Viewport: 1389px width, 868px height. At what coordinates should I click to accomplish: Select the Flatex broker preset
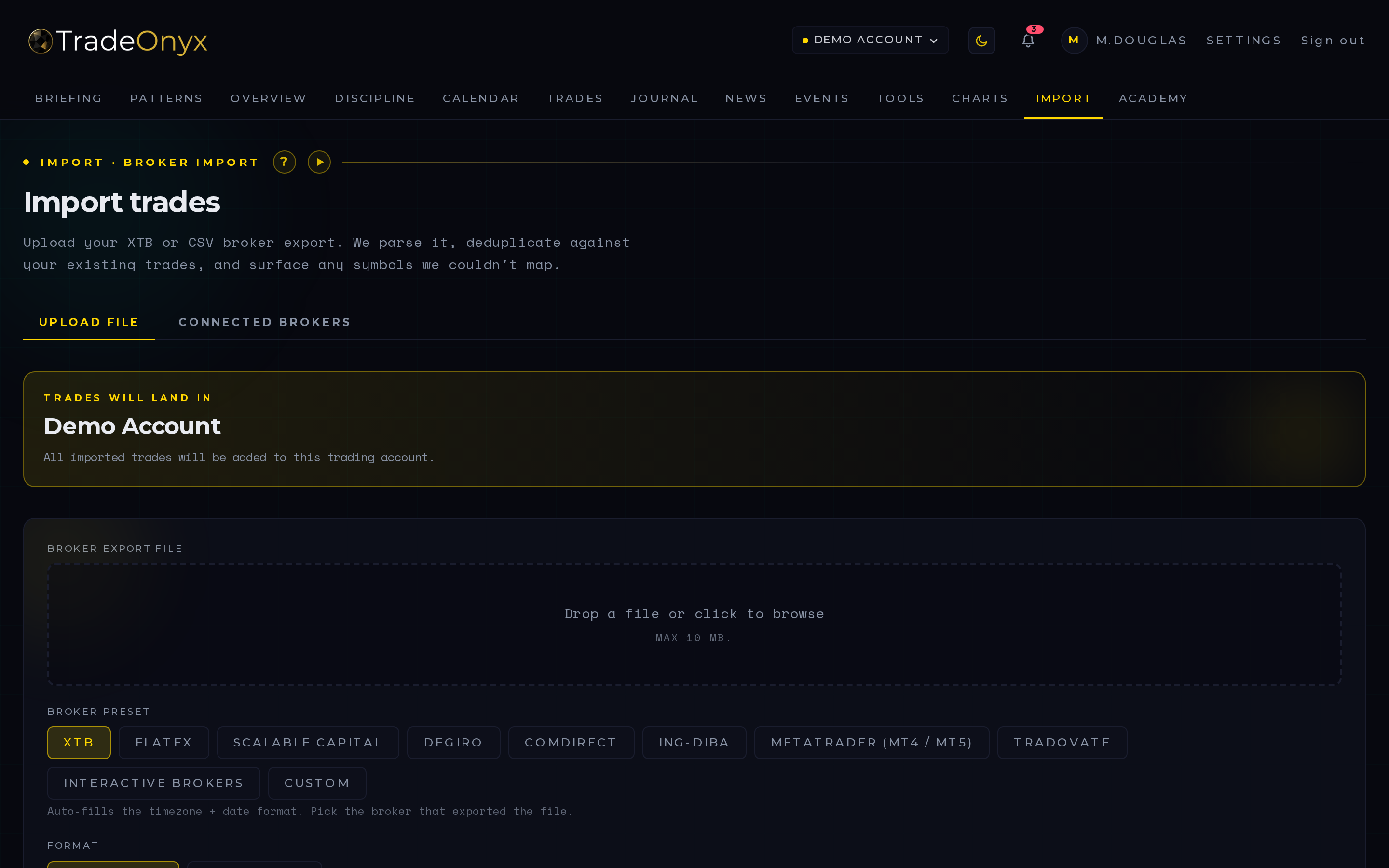coord(164,742)
